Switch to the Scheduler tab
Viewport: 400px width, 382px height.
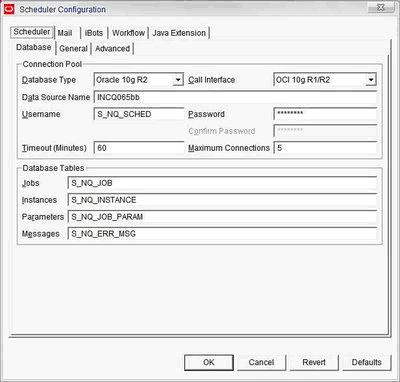[x=32, y=32]
